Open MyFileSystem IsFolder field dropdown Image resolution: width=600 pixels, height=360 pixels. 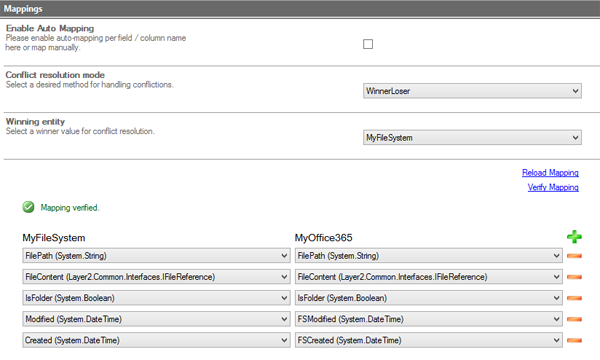click(x=156, y=298)
